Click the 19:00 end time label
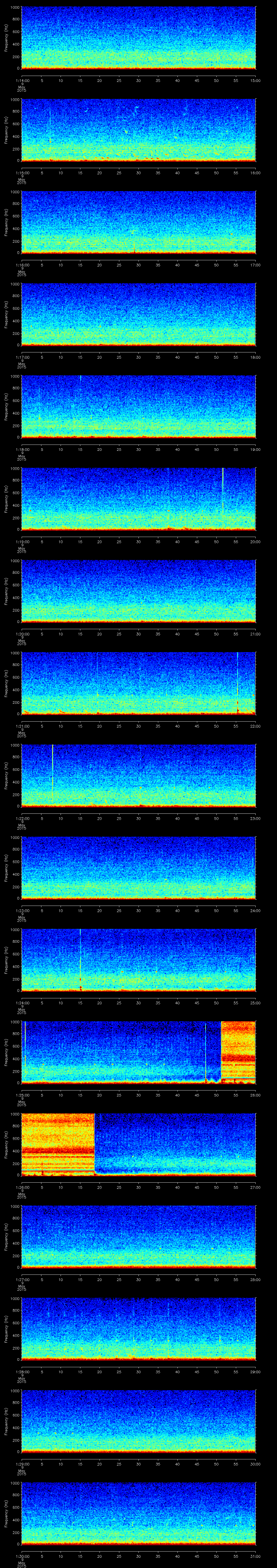This screenshot has height=1568, width=277. coord(256,449)
